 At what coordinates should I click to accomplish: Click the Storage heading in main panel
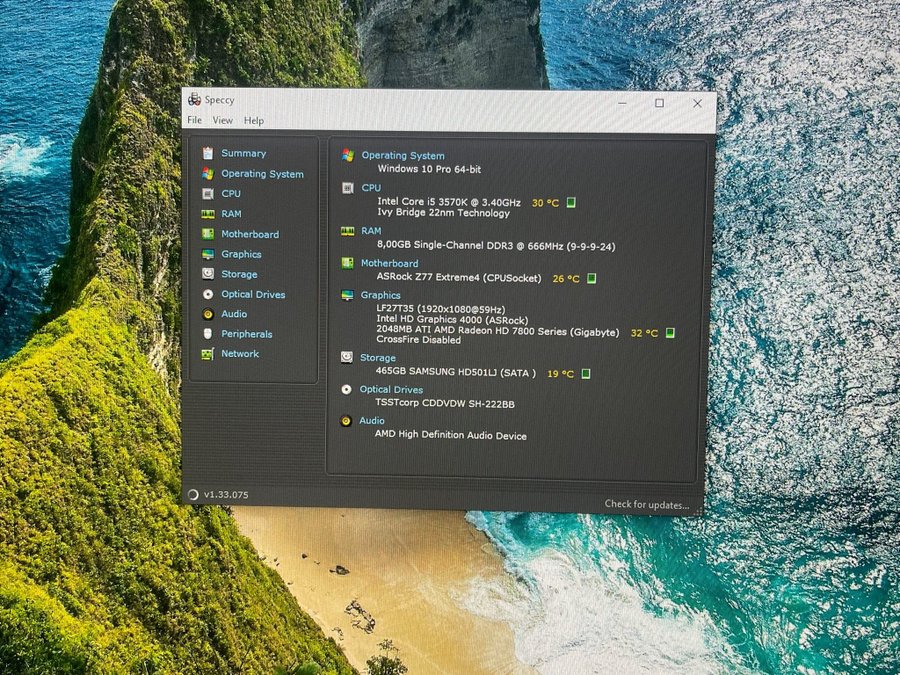click(378, 358)
